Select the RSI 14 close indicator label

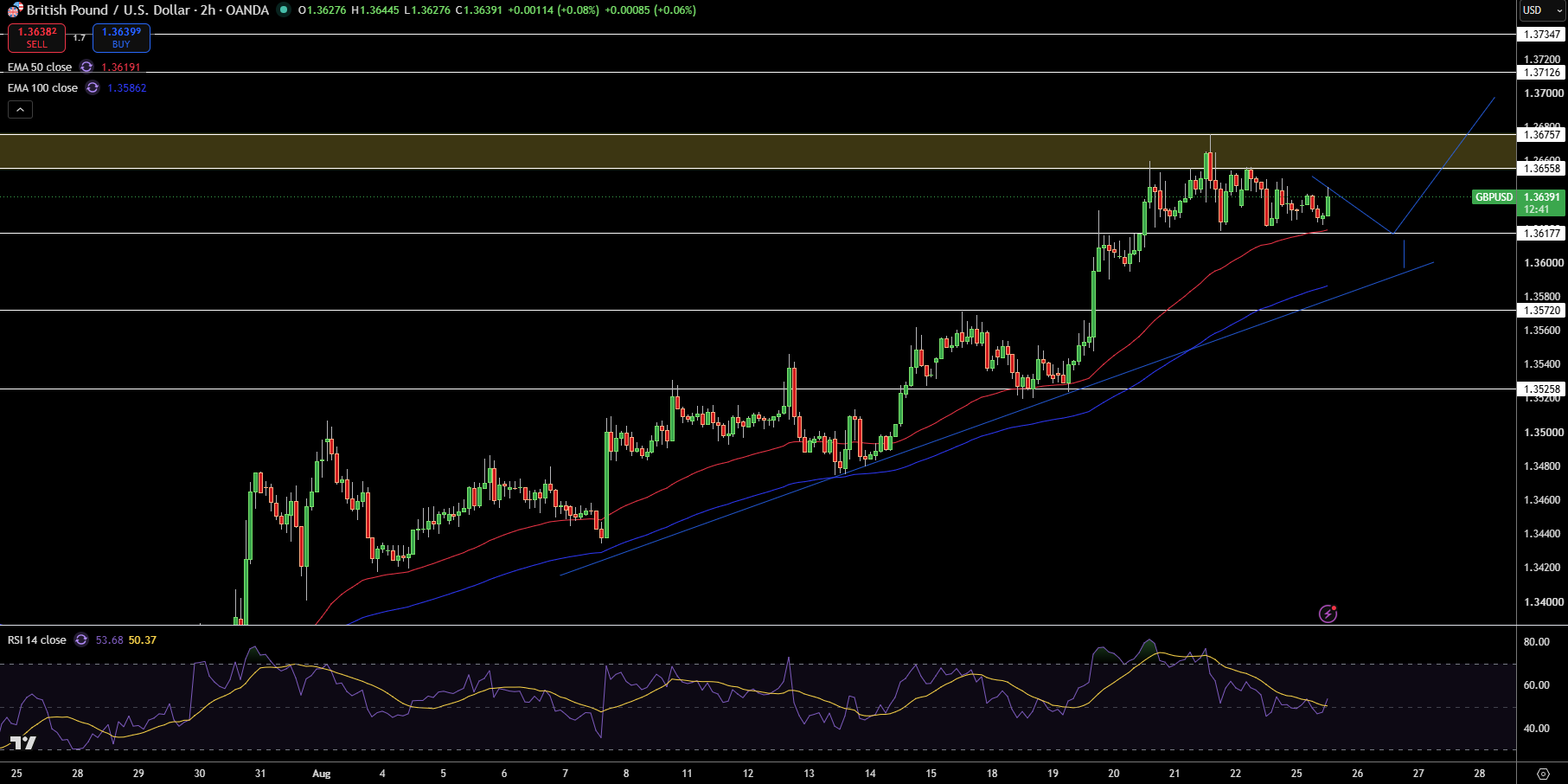click(36, 639)
